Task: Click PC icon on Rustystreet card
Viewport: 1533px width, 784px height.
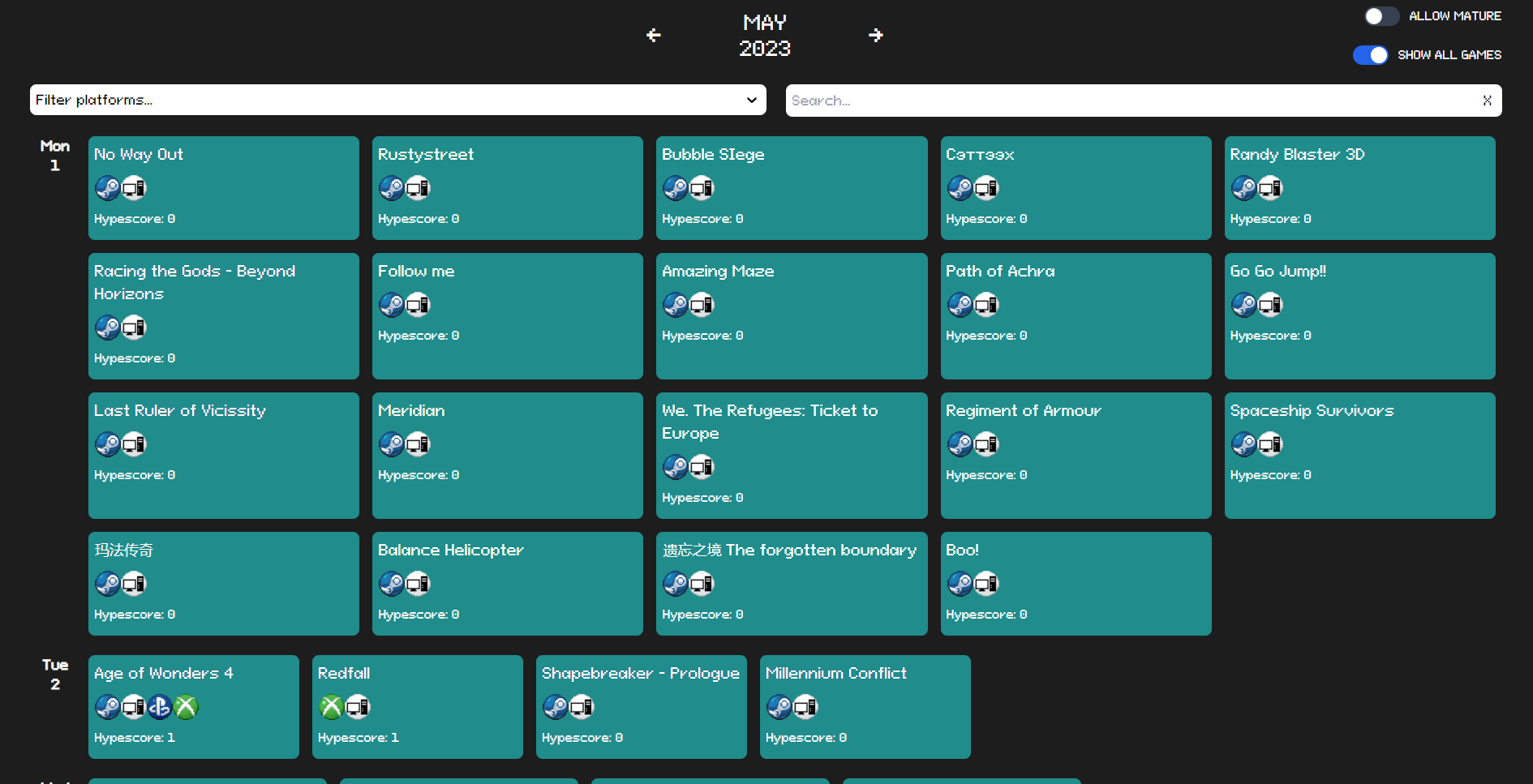Action: 418,188
